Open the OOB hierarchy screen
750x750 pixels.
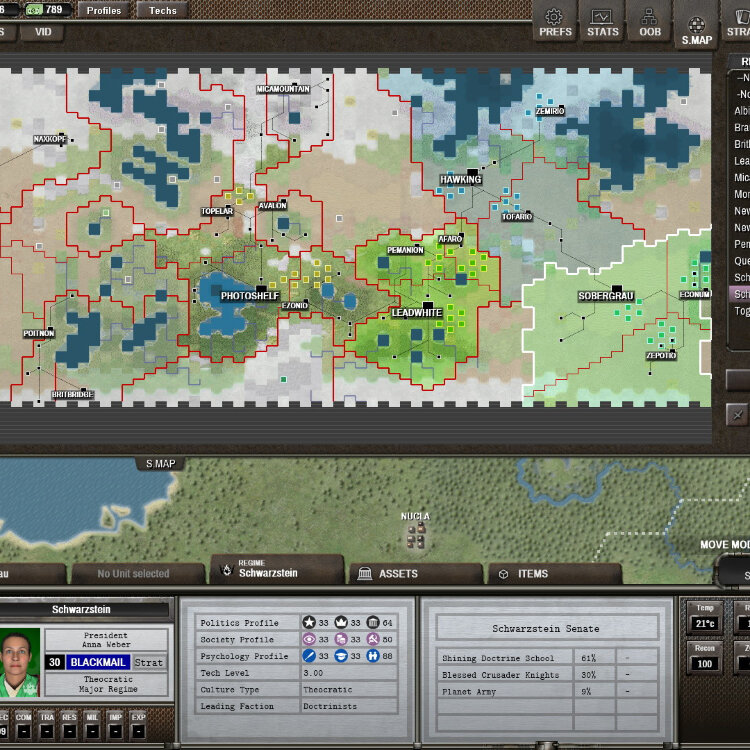coord(650,22)
